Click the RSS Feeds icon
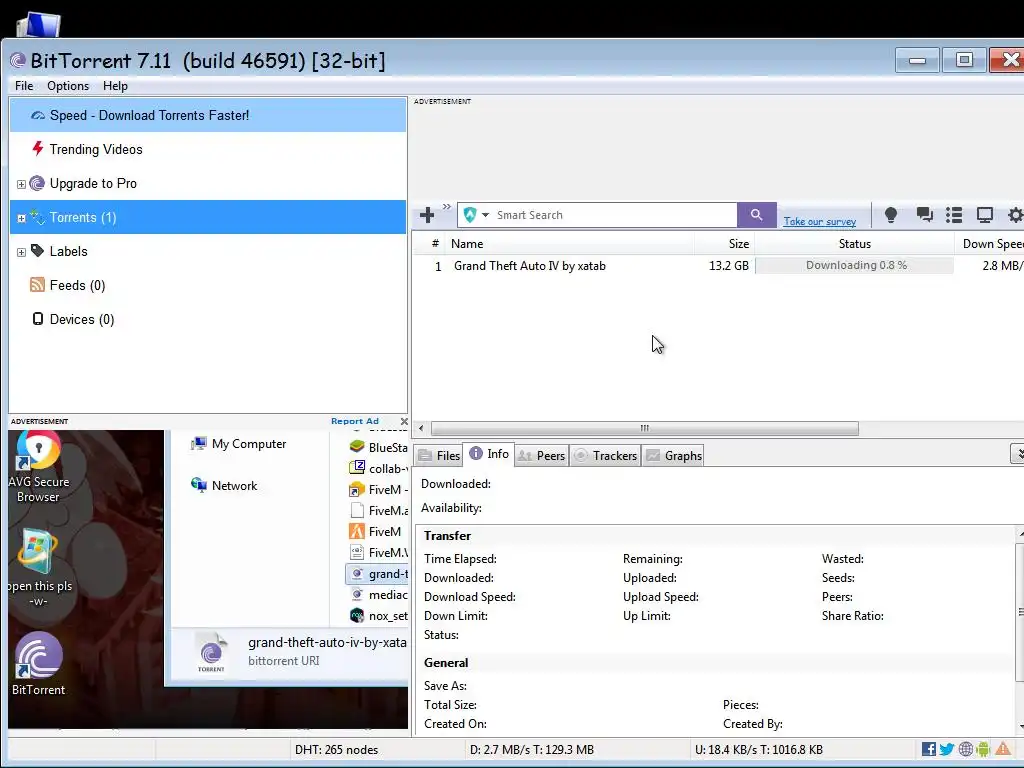 click(37, 285)
